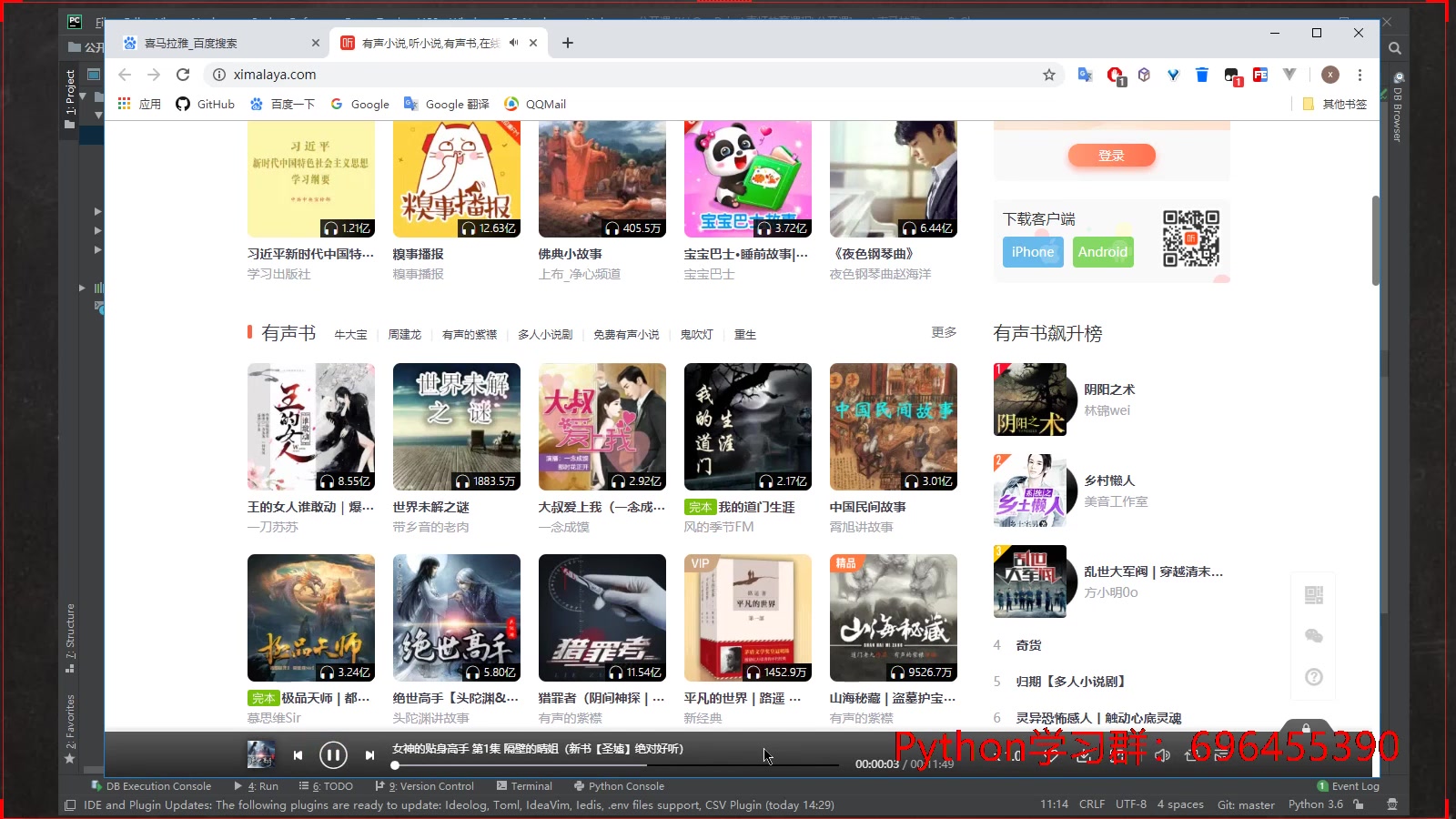Download the iPhone client
This screenshot has height=819, width=1456.
(1033, 252)
